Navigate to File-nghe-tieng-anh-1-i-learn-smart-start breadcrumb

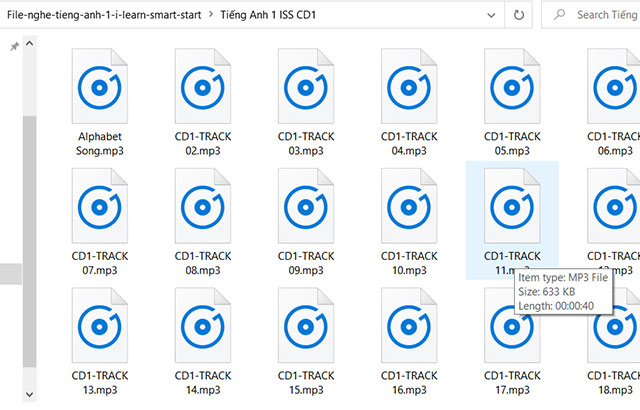pos(105,15)
